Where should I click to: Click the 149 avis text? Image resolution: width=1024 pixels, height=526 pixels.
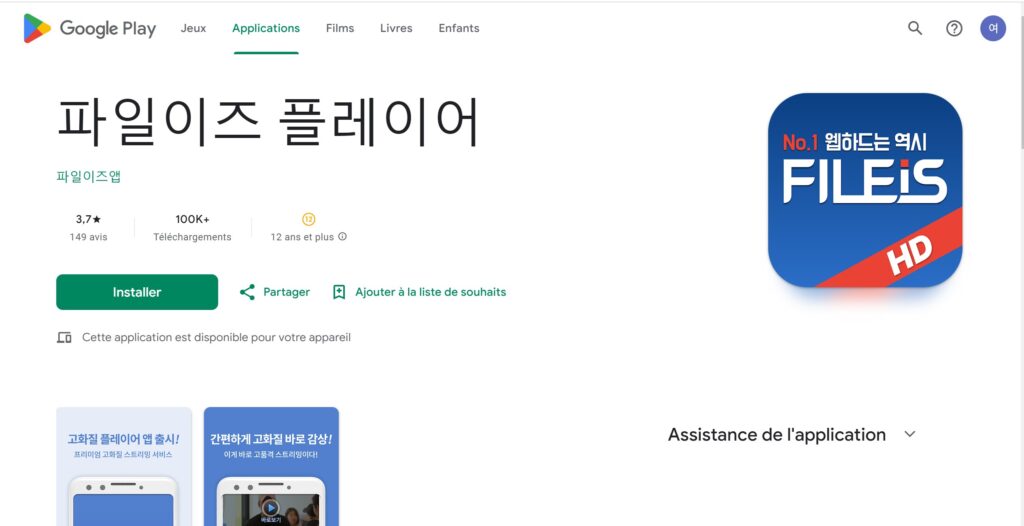tap(88, 237)
